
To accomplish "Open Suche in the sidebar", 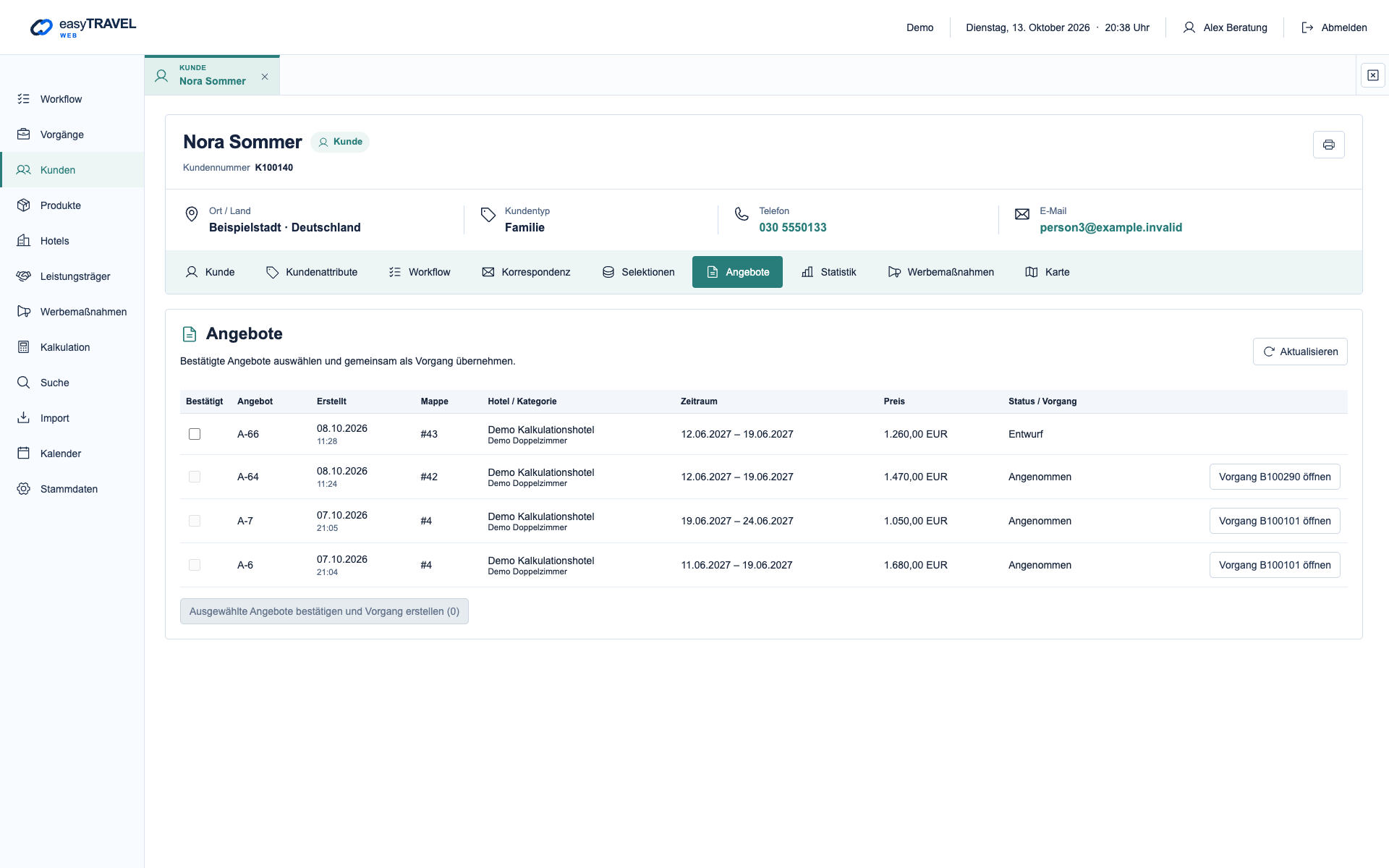I will coord(72,383).
